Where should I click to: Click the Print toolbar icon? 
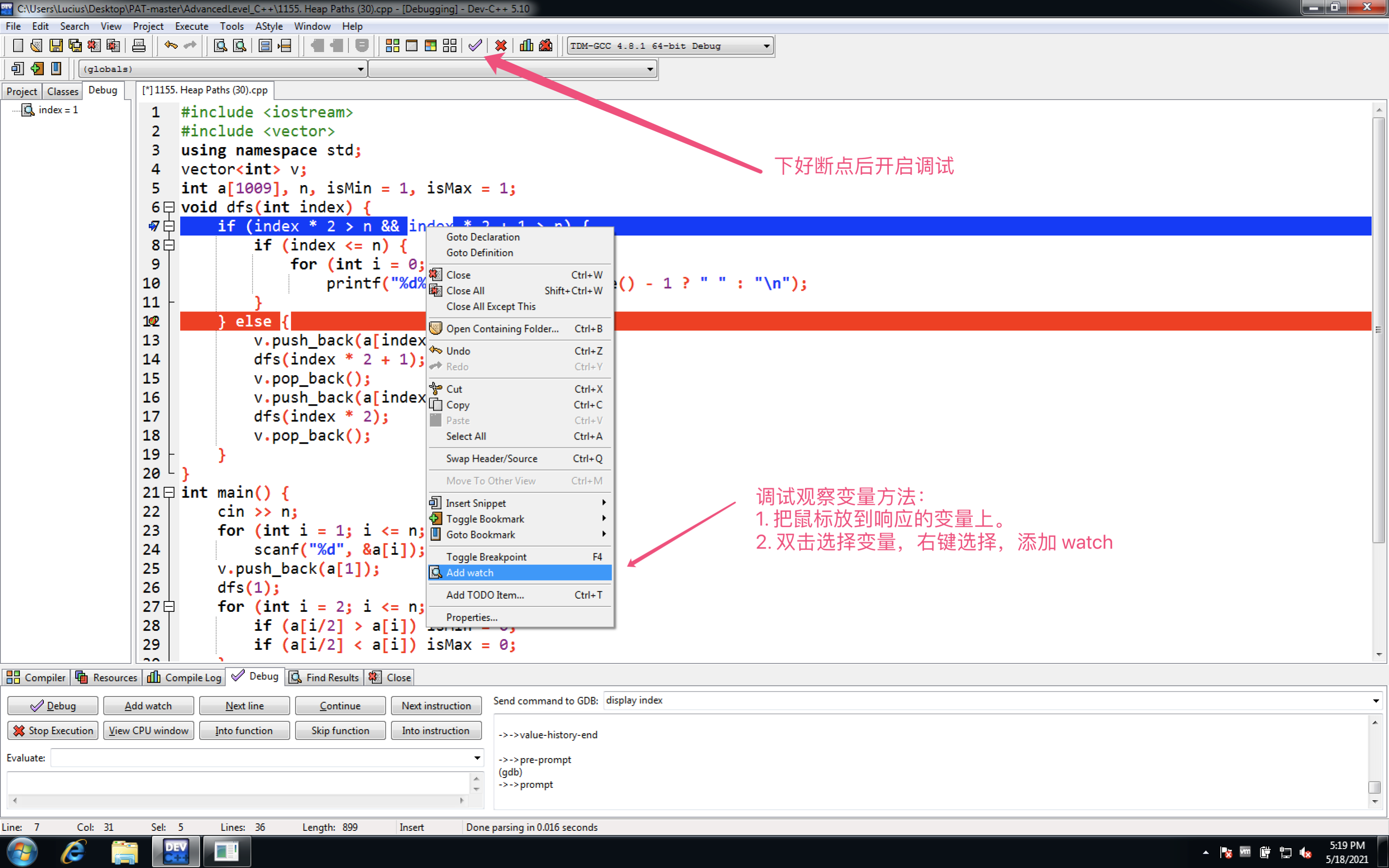coord(138,45)
